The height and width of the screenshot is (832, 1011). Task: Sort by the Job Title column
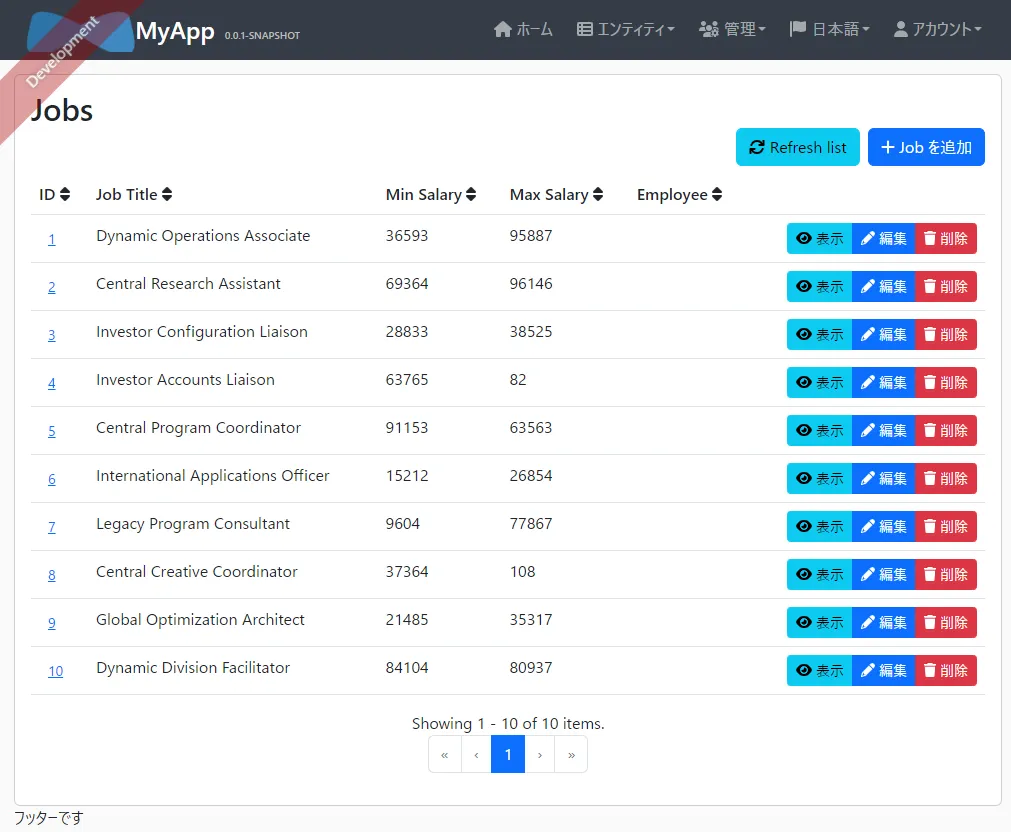[x=134, y=194]
